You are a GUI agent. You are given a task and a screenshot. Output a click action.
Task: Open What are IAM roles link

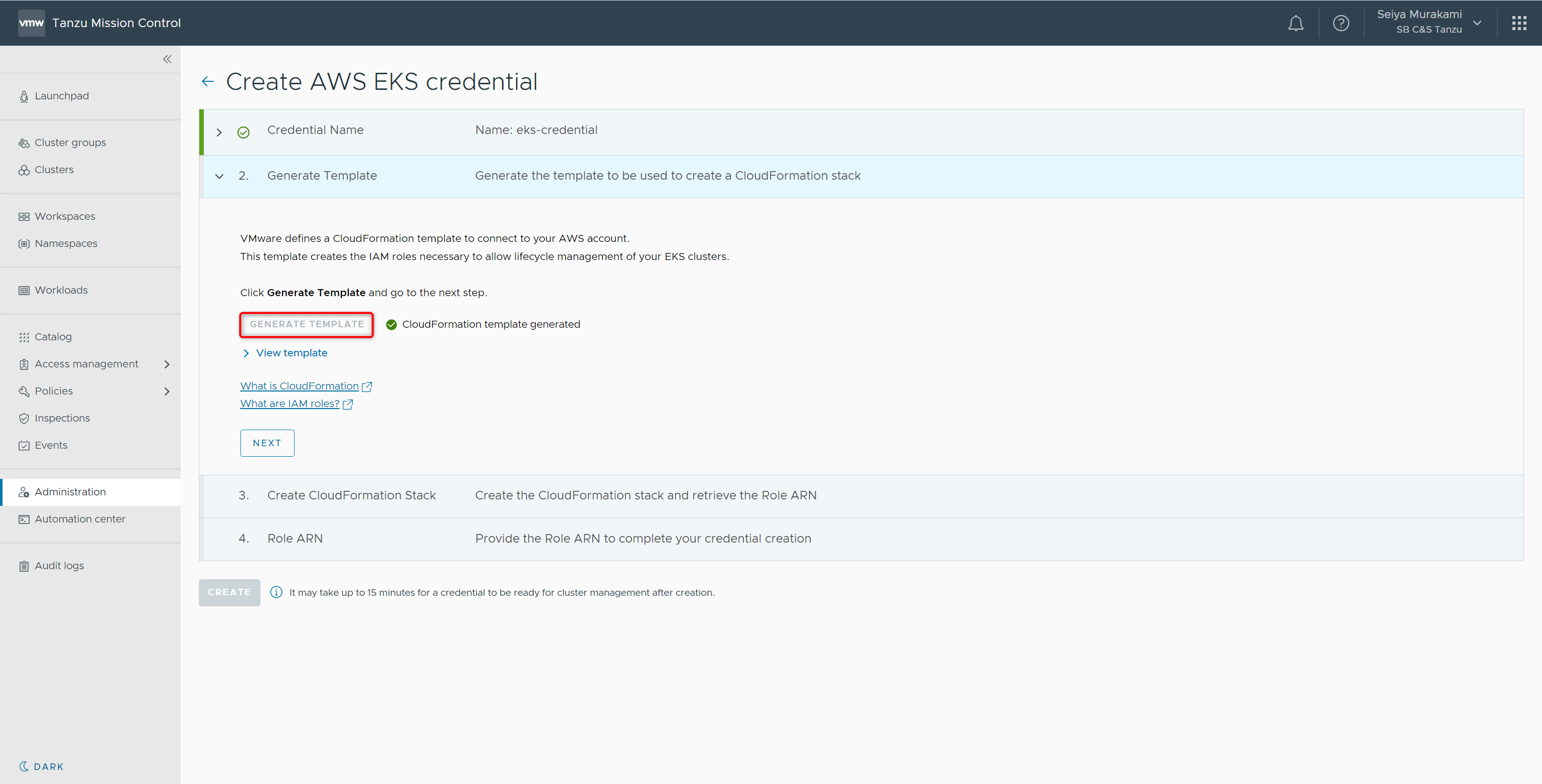tap(290, 404)
